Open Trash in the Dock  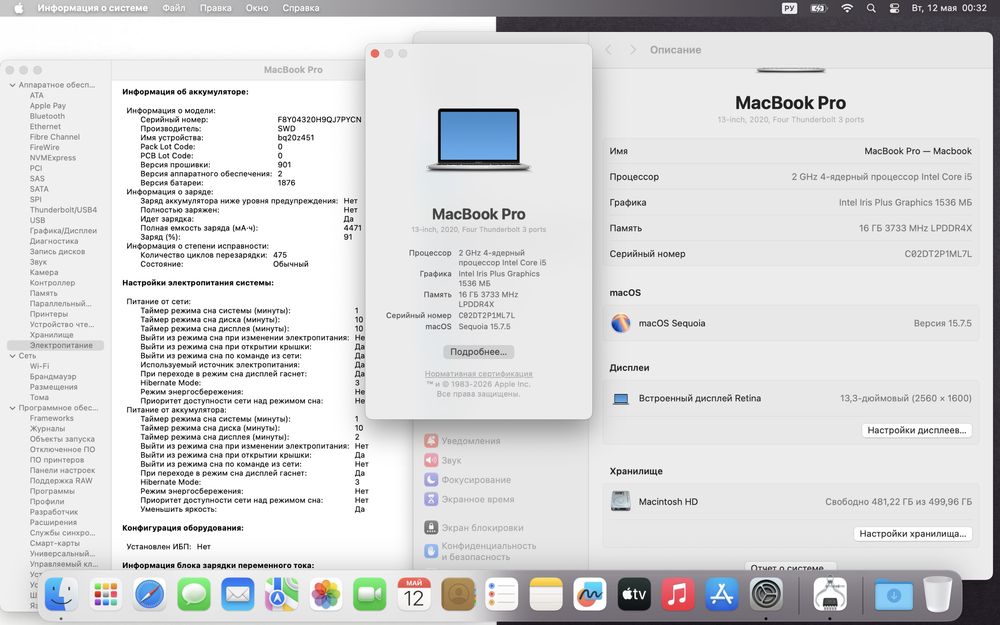(938, 594)
